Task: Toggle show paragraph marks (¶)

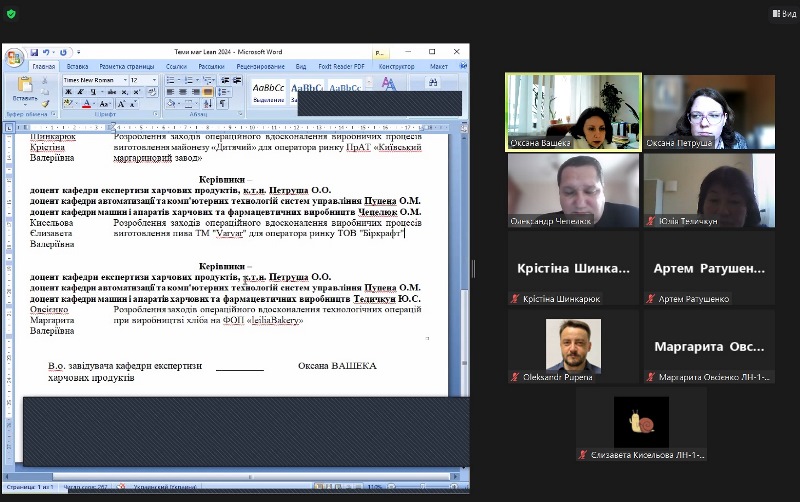Action: (x=222, y=104)
